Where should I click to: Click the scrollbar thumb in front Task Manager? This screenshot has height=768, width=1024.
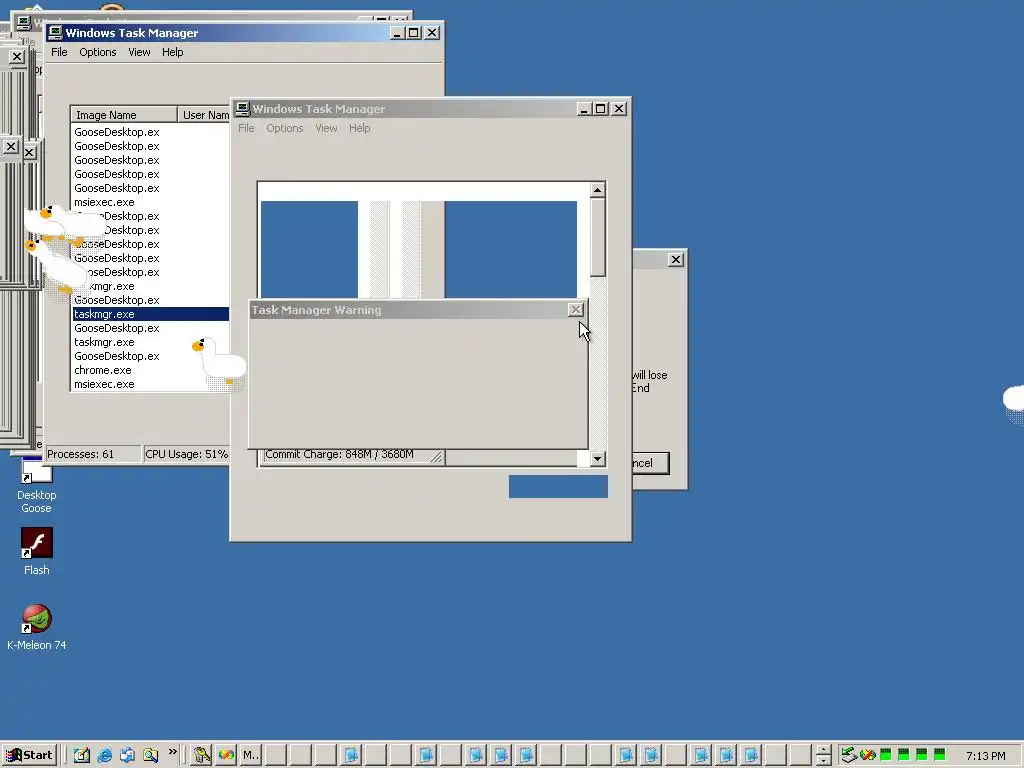[598, 237]
